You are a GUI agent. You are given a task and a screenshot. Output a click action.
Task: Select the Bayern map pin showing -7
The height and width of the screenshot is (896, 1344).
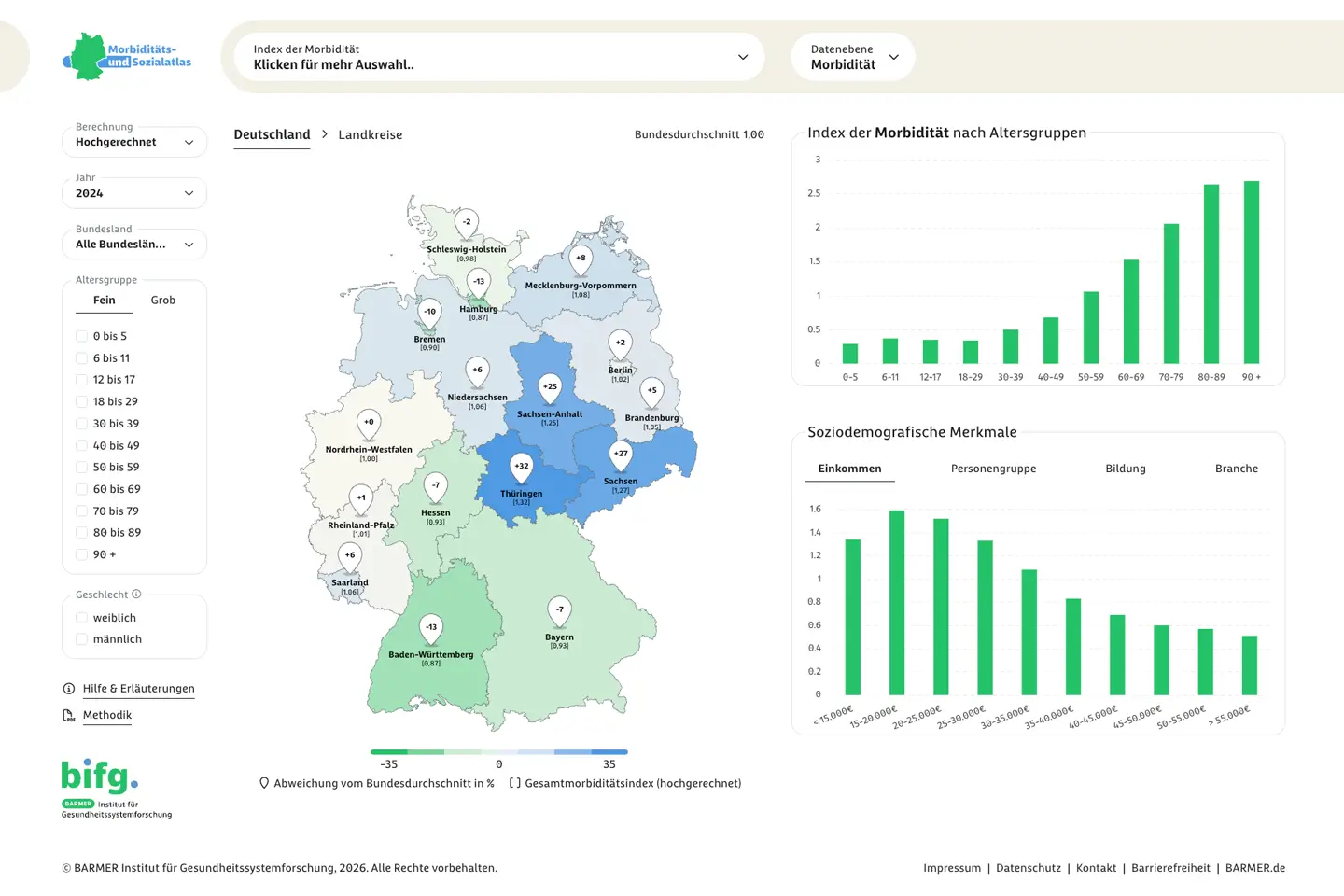click(x=559, y=612)
